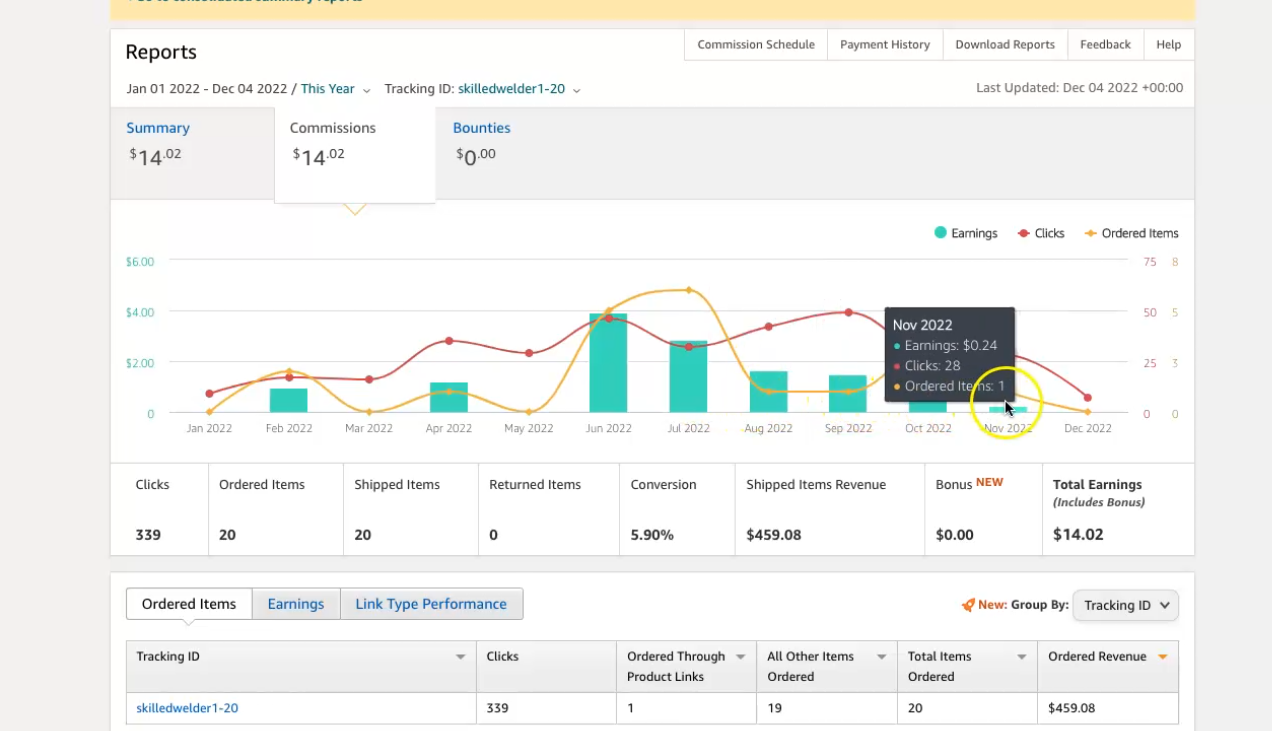Click the Mar 2022 axis label
This screenshot has width=1272, height=731.
pyautogui.click(x=368, y=428)
